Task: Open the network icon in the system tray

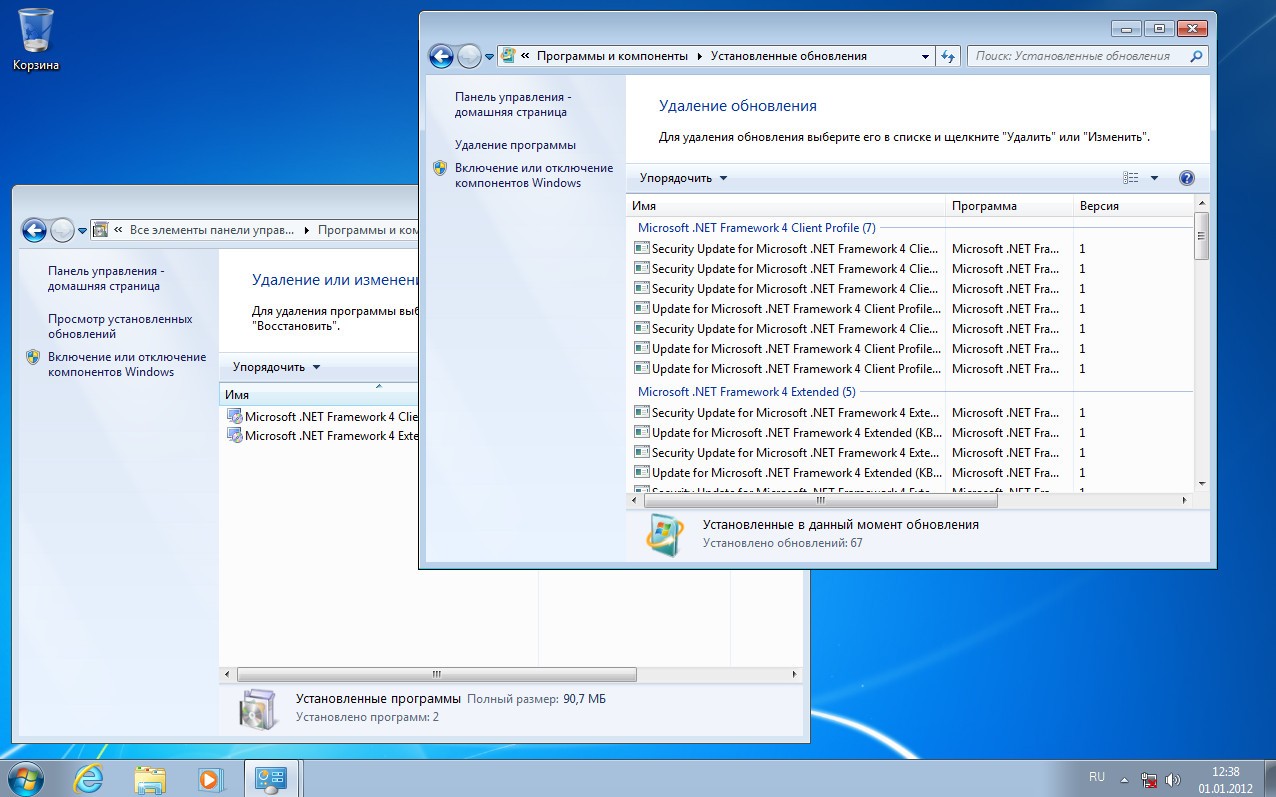Action: point(1149,779)
